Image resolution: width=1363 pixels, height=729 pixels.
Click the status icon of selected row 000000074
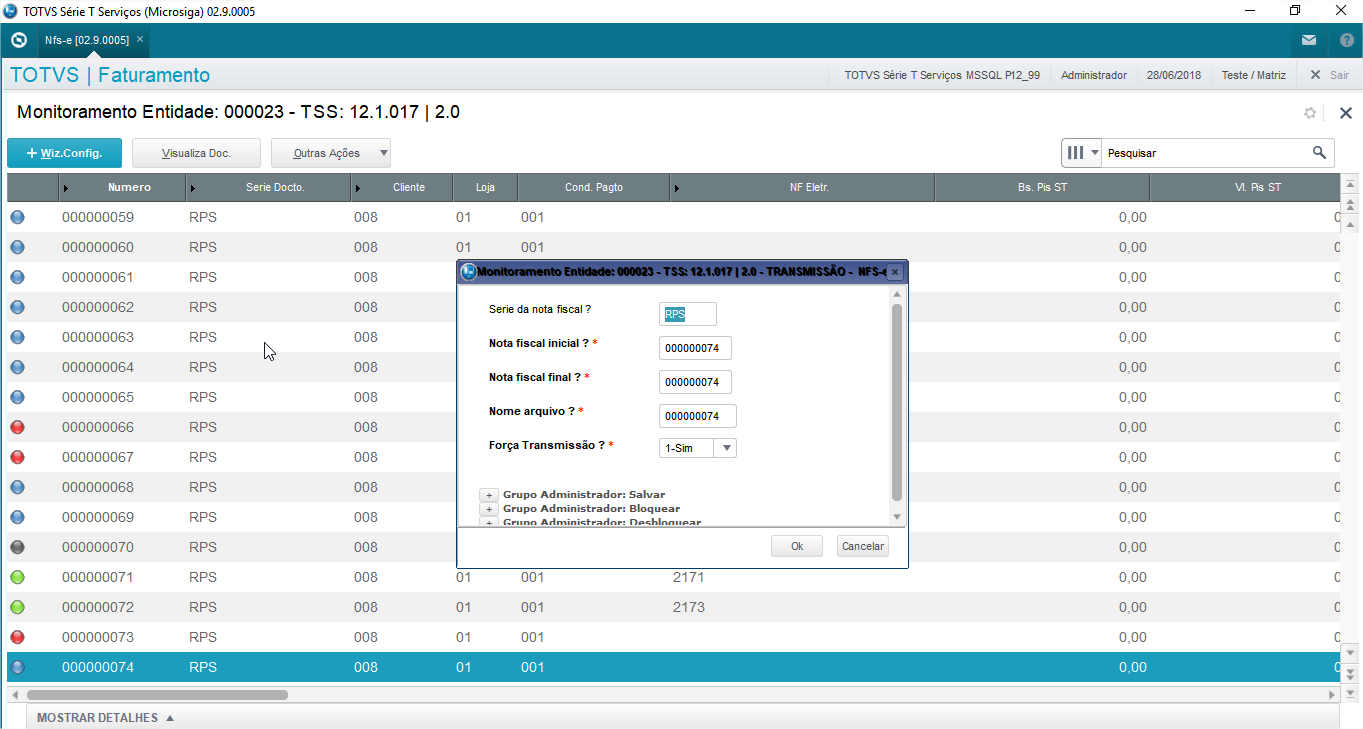(17, 667)
